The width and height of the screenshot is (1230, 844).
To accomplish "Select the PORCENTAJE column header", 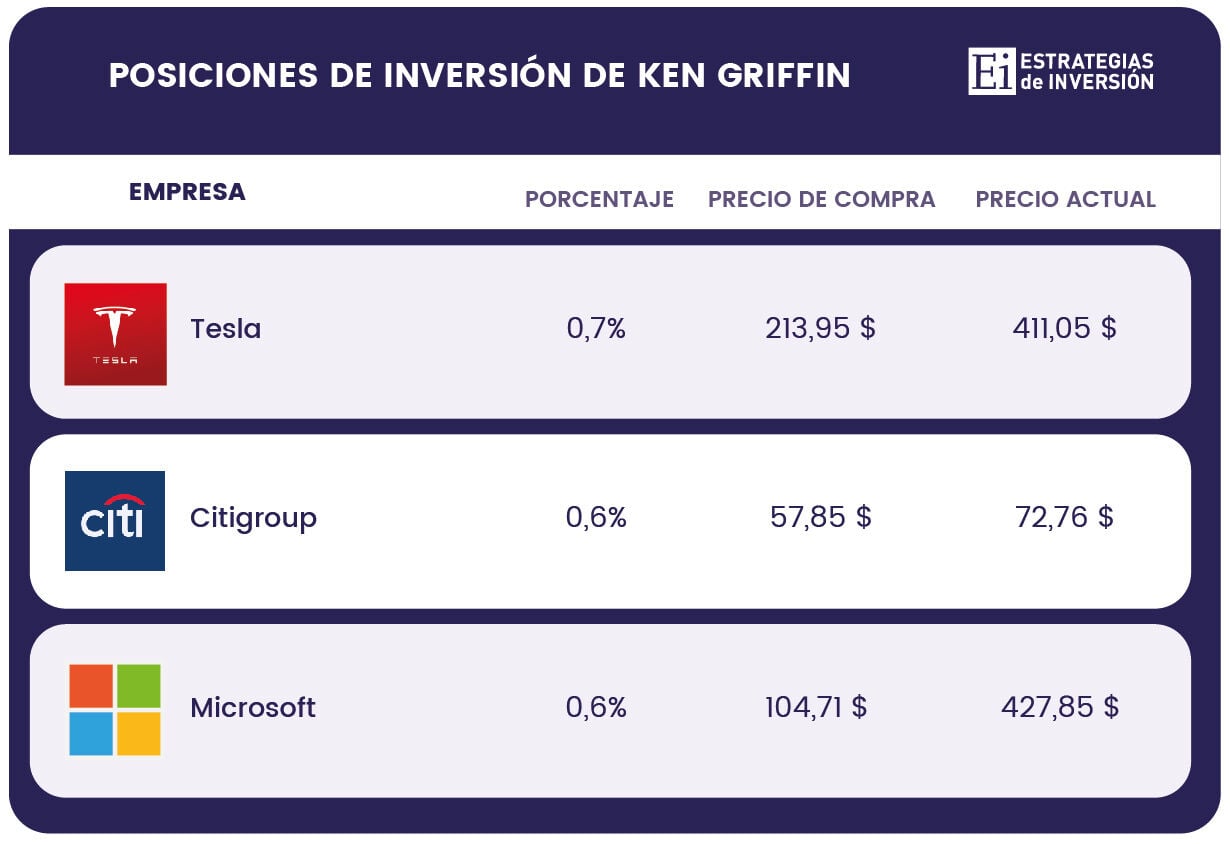I will click(599, 199).
